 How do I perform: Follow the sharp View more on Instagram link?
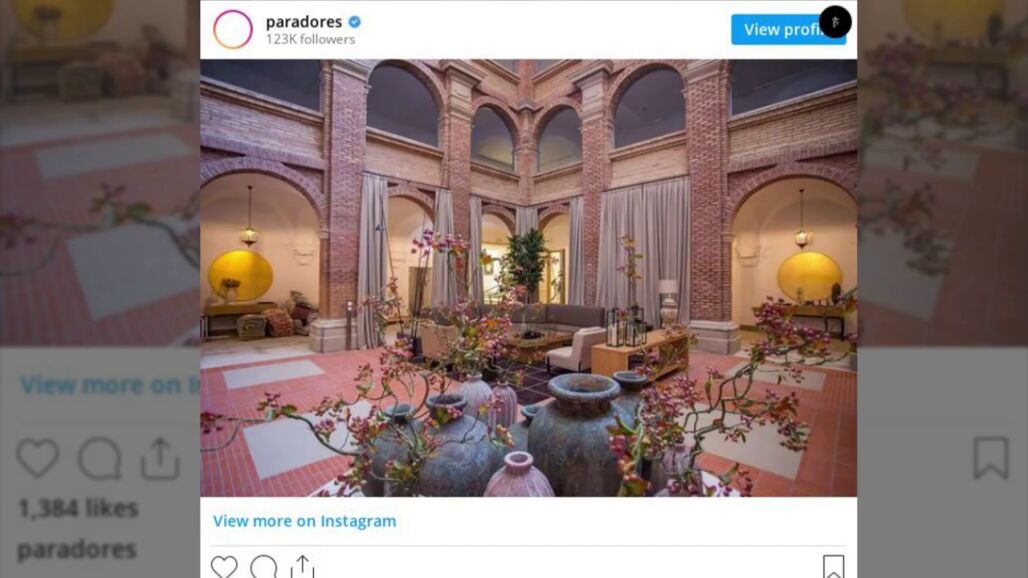(x=304, y=521)
